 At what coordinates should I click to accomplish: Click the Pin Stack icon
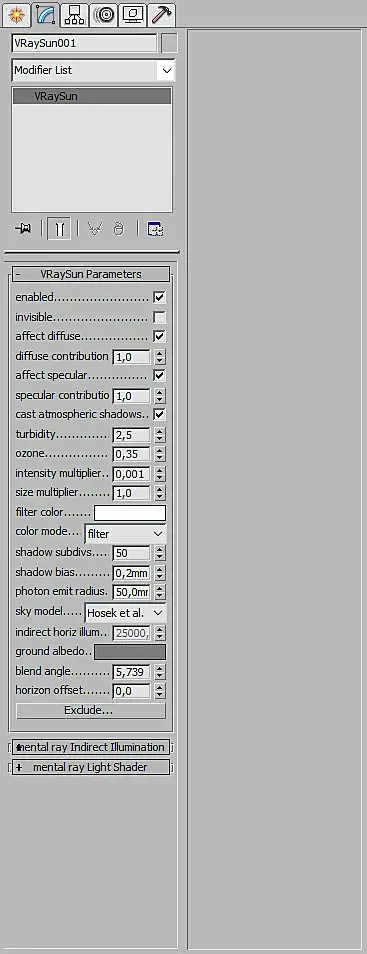(x=23, y=229)
